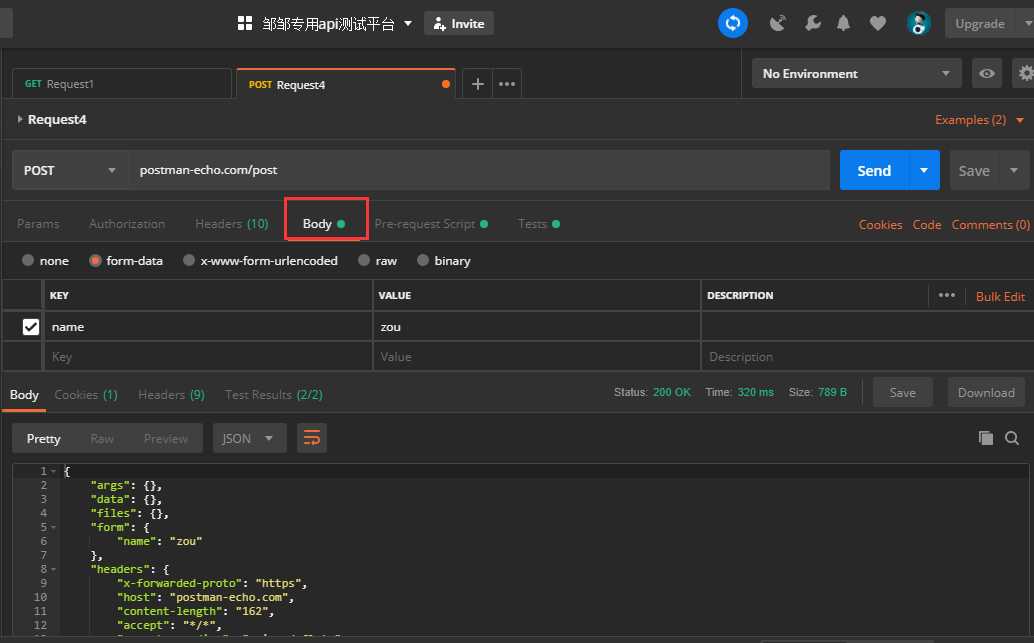Viewport: 1034px width, 643px height.
Task: Uncheck the name key row checkbox
Action: coord(30,326)
